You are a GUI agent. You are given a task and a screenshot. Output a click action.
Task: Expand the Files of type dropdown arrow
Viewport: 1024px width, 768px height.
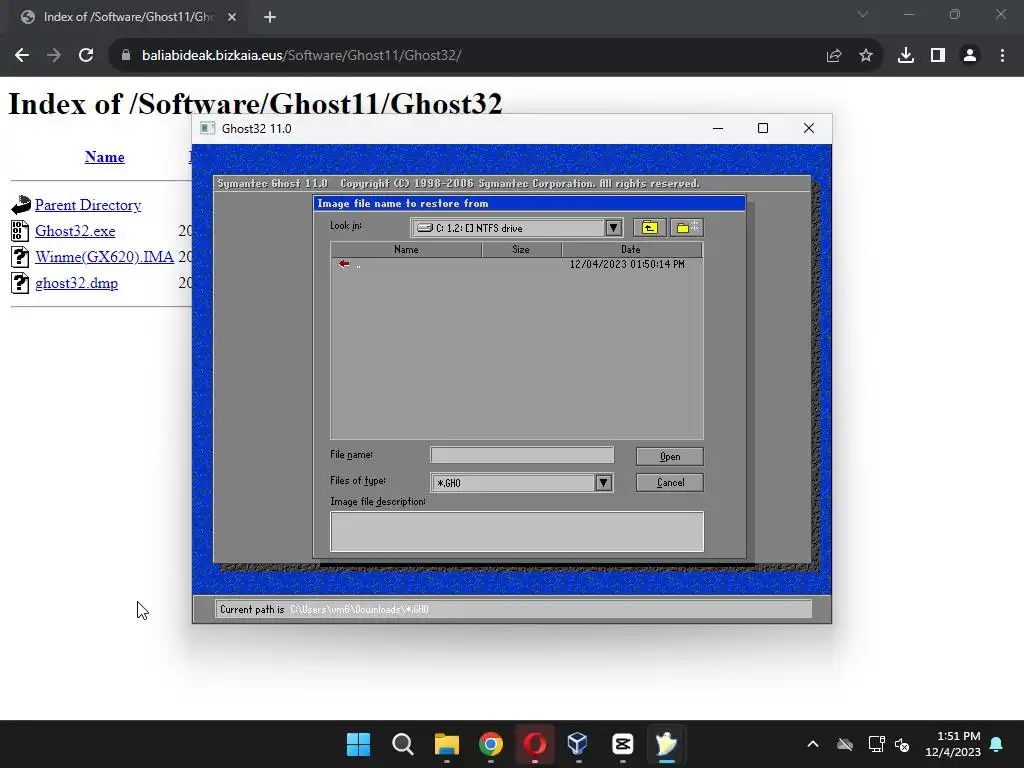pos(603,483)
